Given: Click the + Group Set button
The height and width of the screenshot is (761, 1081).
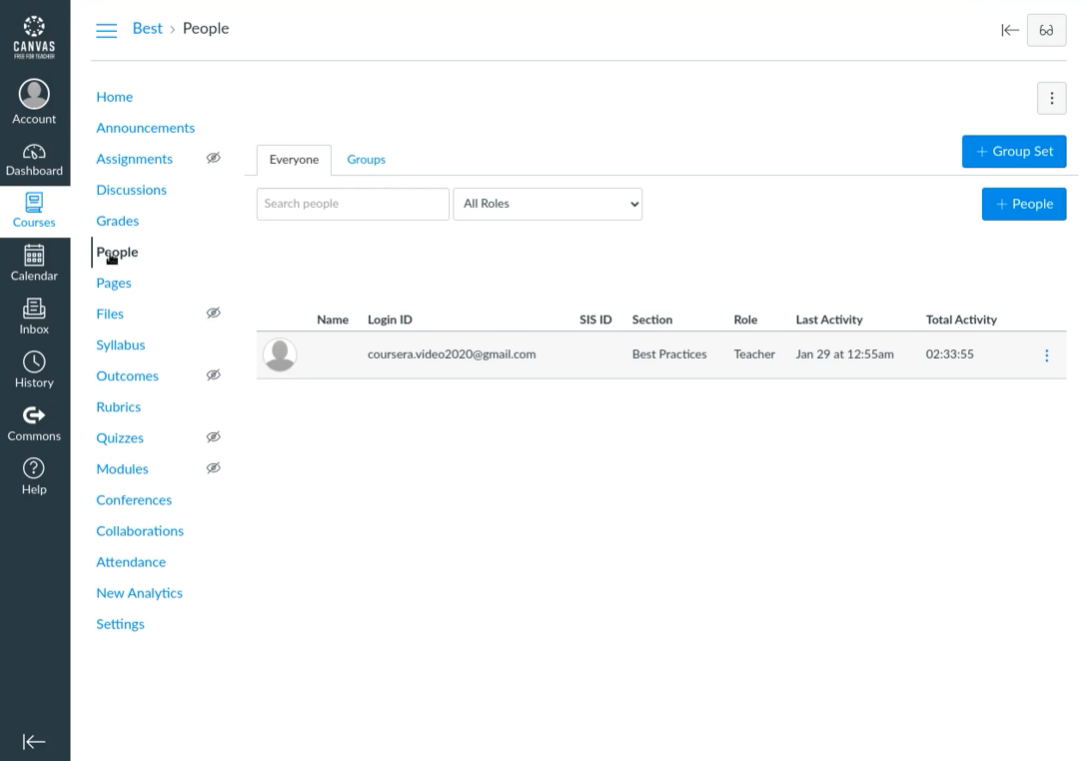Looking at the screenshot, I should 1014,152.
